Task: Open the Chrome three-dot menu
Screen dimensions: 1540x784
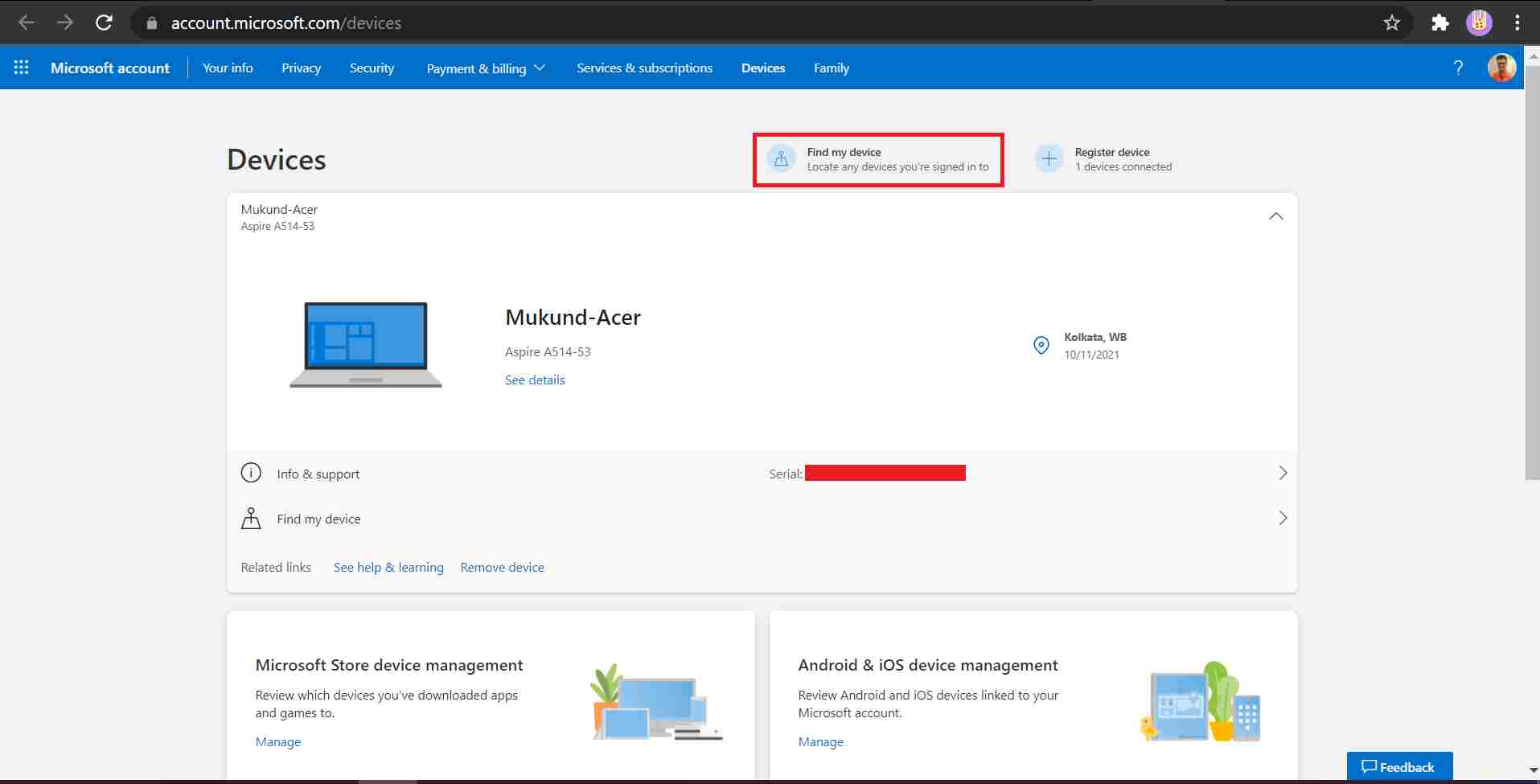Action: pos(1517,23)
